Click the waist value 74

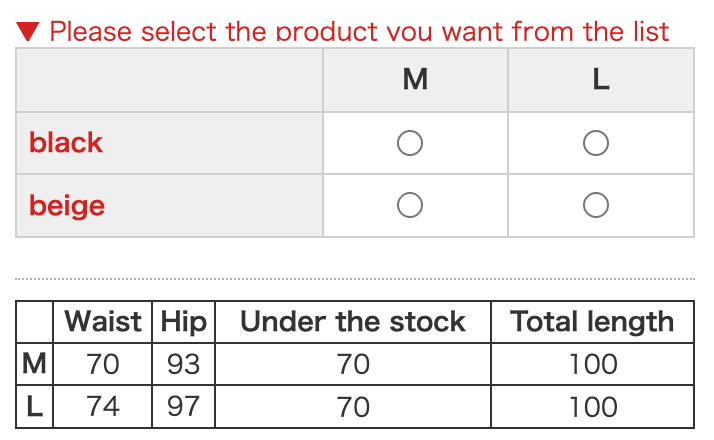[x=103, y=406]
